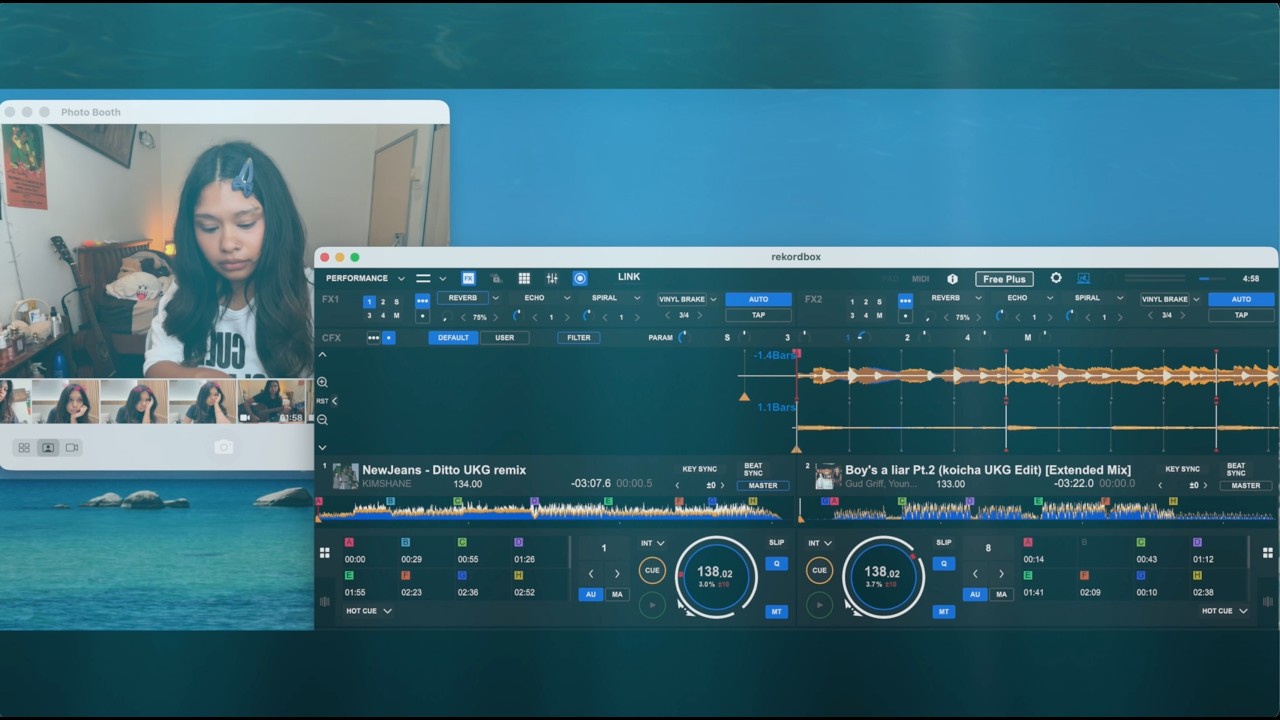Click the LINK button
This screenshot has height=720, width=1280.
point(629,277)
